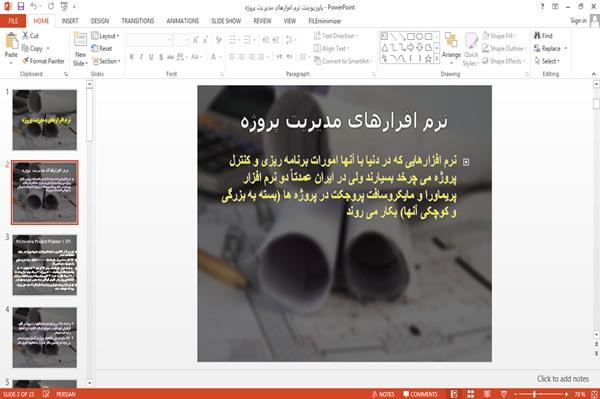The height and width of the screenshot is (399, 600).
Task: Switch to Slide Sorter view icon
Action: tap(471, 394)
